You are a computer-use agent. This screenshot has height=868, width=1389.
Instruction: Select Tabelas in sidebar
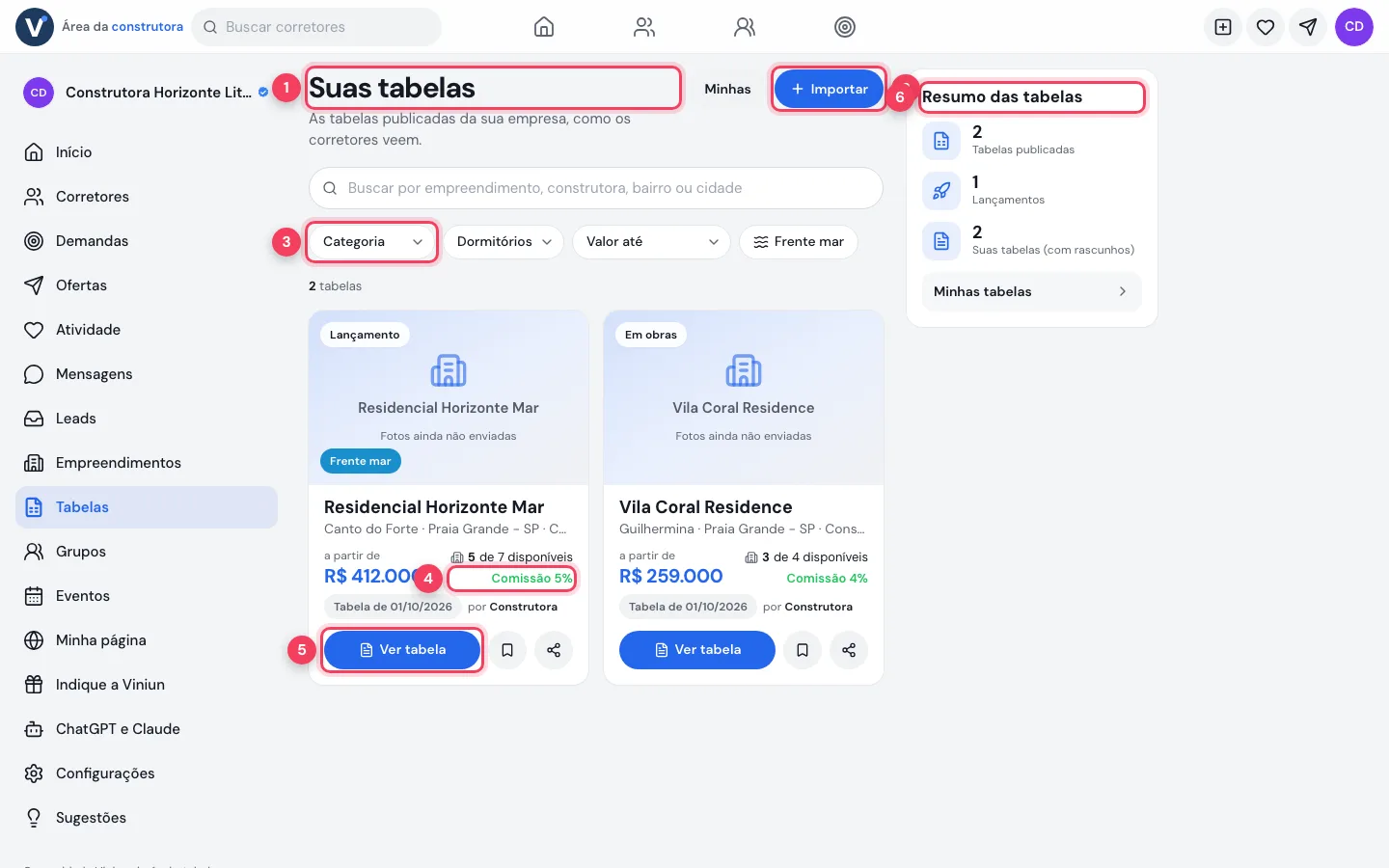click(x=147, y=507)
